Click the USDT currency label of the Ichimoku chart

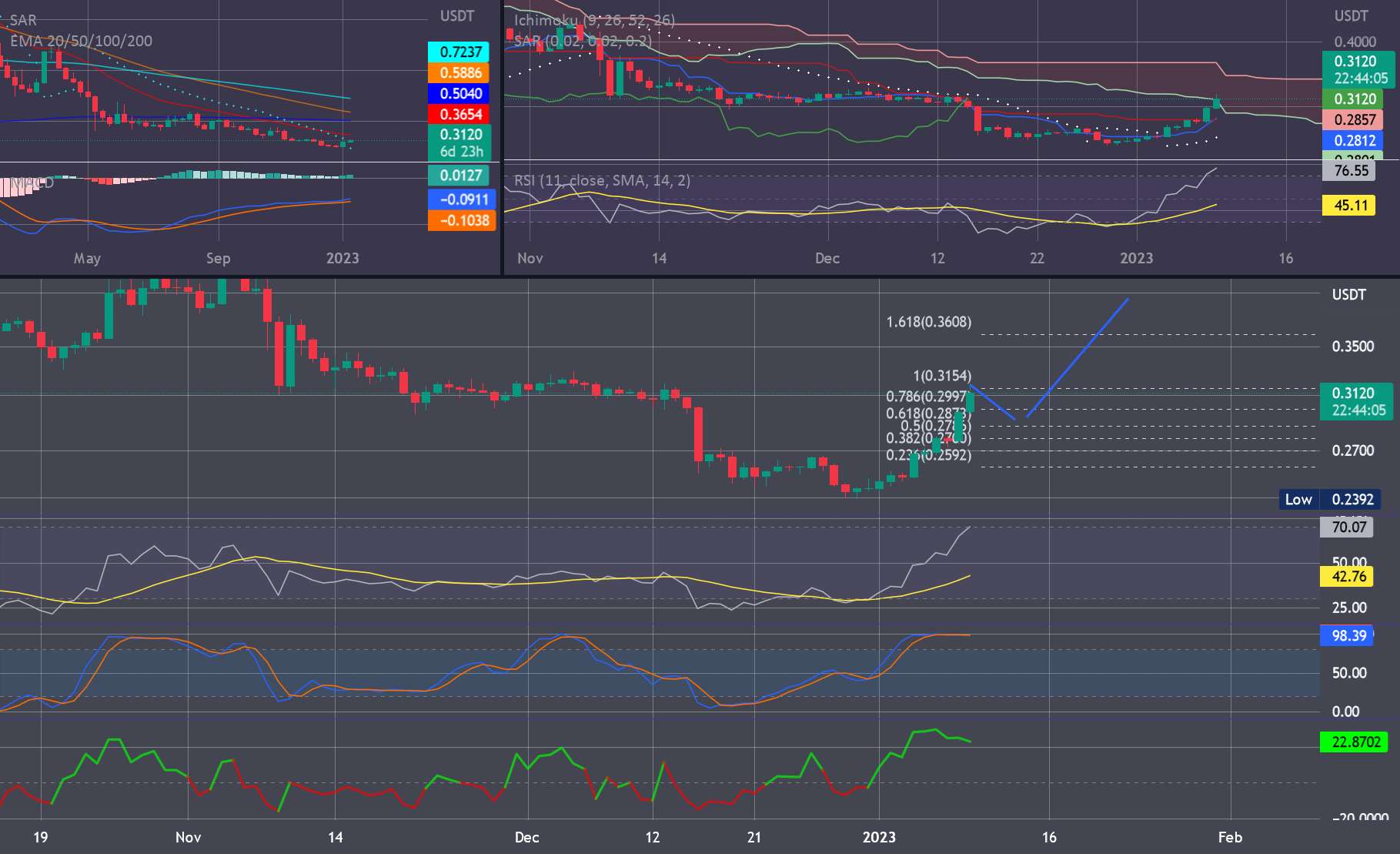tap(1351, 16)
